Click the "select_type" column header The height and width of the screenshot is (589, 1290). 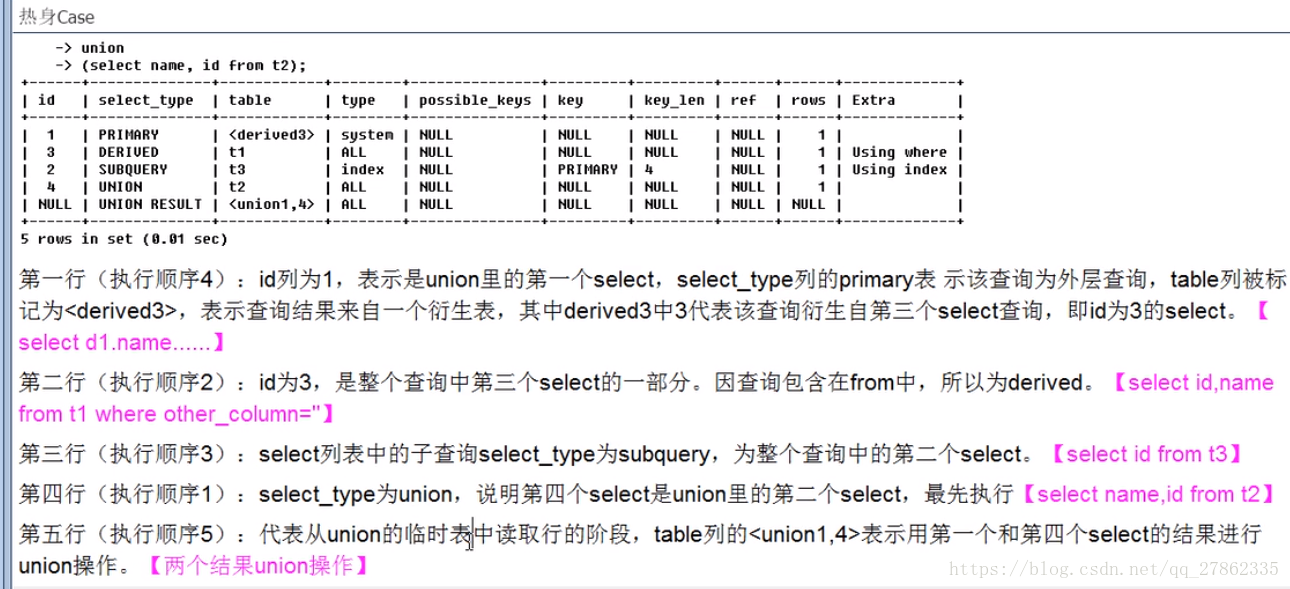click(x=146, y=100)
